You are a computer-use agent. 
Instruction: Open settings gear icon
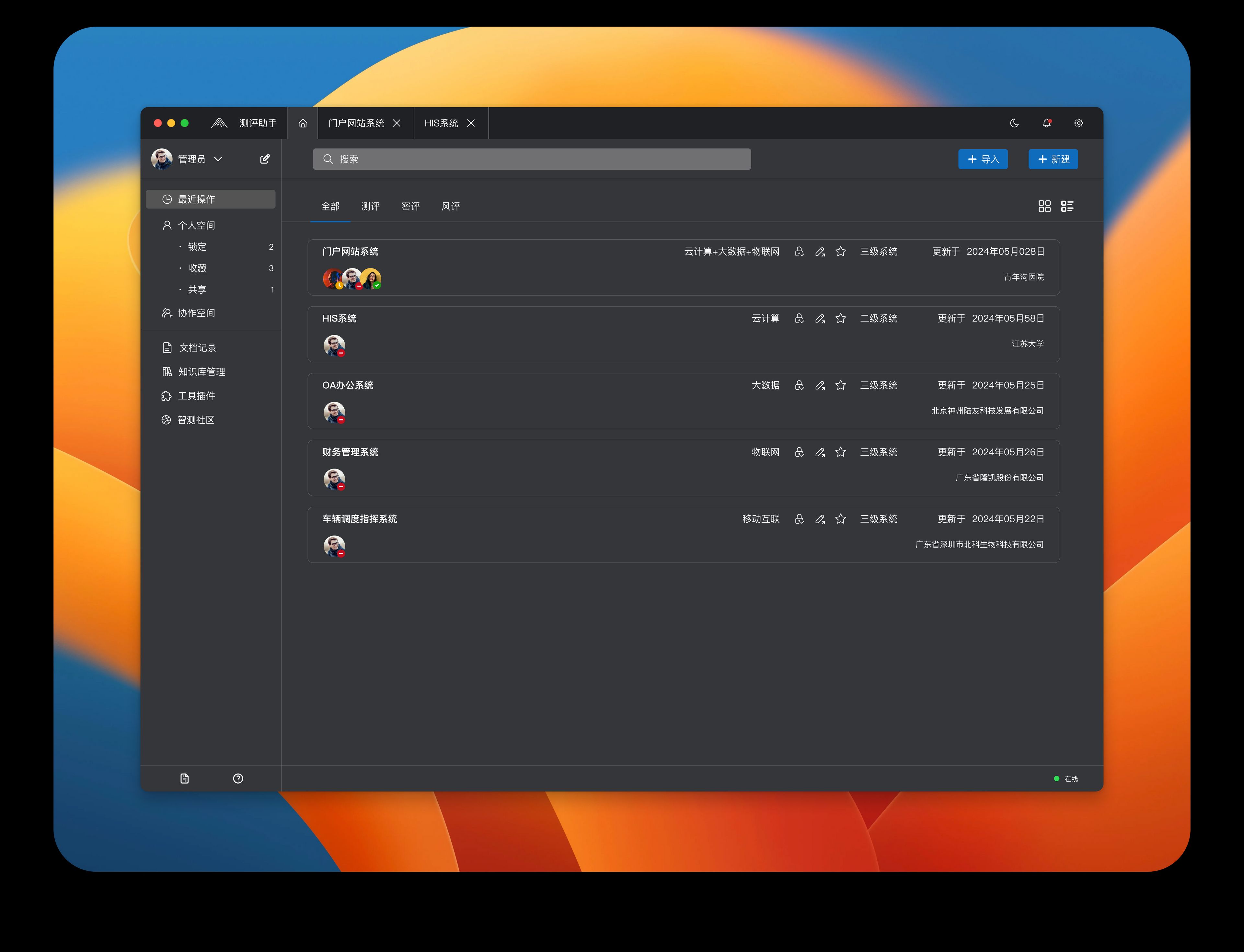point(1078,123)
